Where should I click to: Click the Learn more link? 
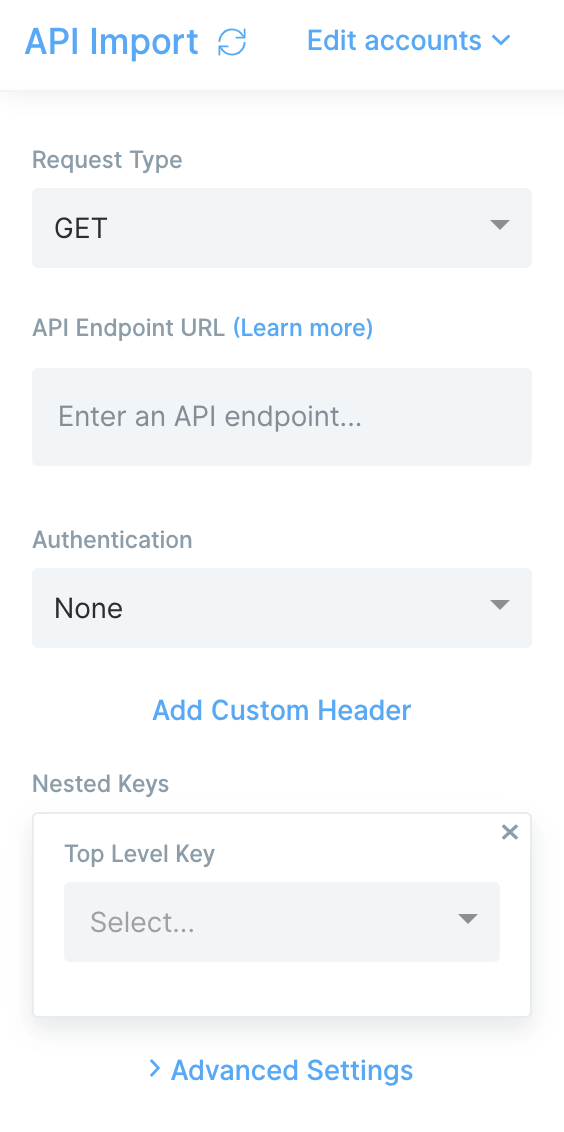pyautogui.click(x=303, y=328)
